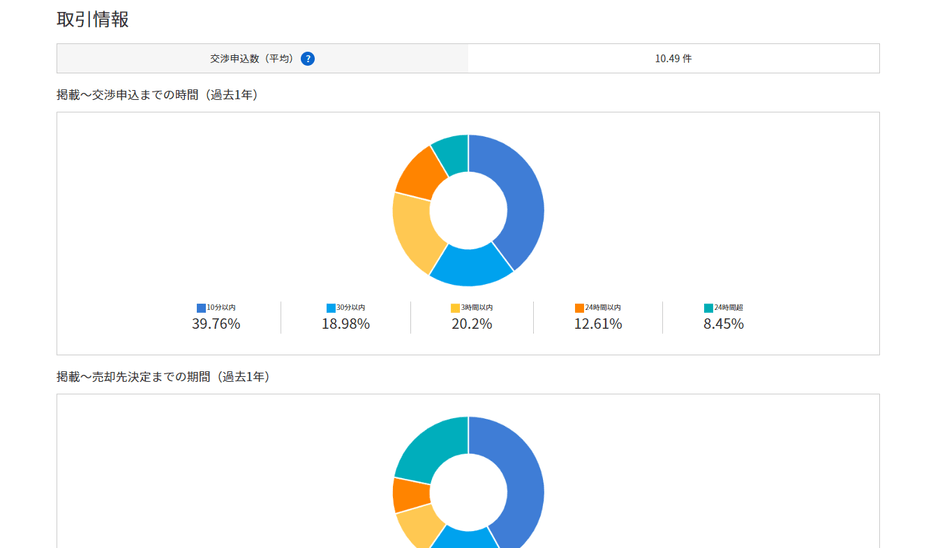Click the 交渉申込数（平均） label cell
The image size is (940, 548).
coord(263,59)
